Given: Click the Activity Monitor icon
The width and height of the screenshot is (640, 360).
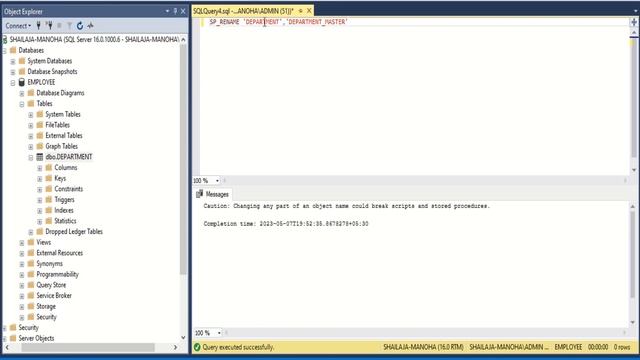Looking at the screenshot, I should [x=90, y=26].
